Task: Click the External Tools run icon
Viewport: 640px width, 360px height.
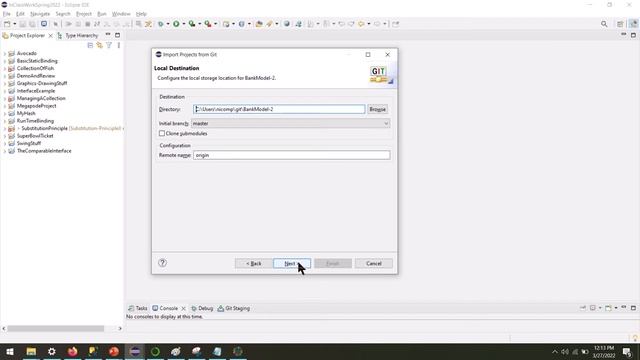Action: pyautogui.click(x=208, y=24)
